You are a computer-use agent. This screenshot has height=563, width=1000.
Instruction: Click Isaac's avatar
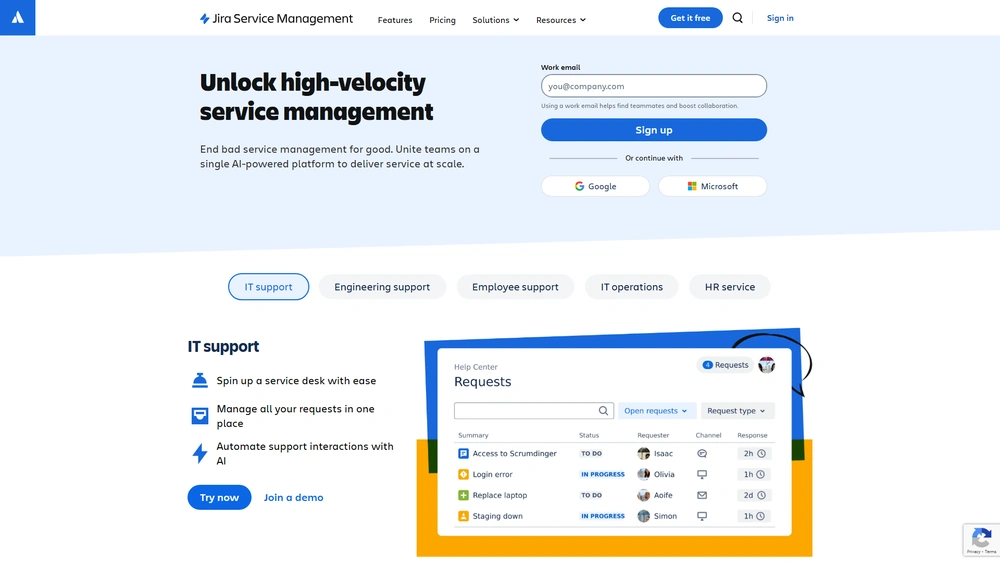point(643,453)
